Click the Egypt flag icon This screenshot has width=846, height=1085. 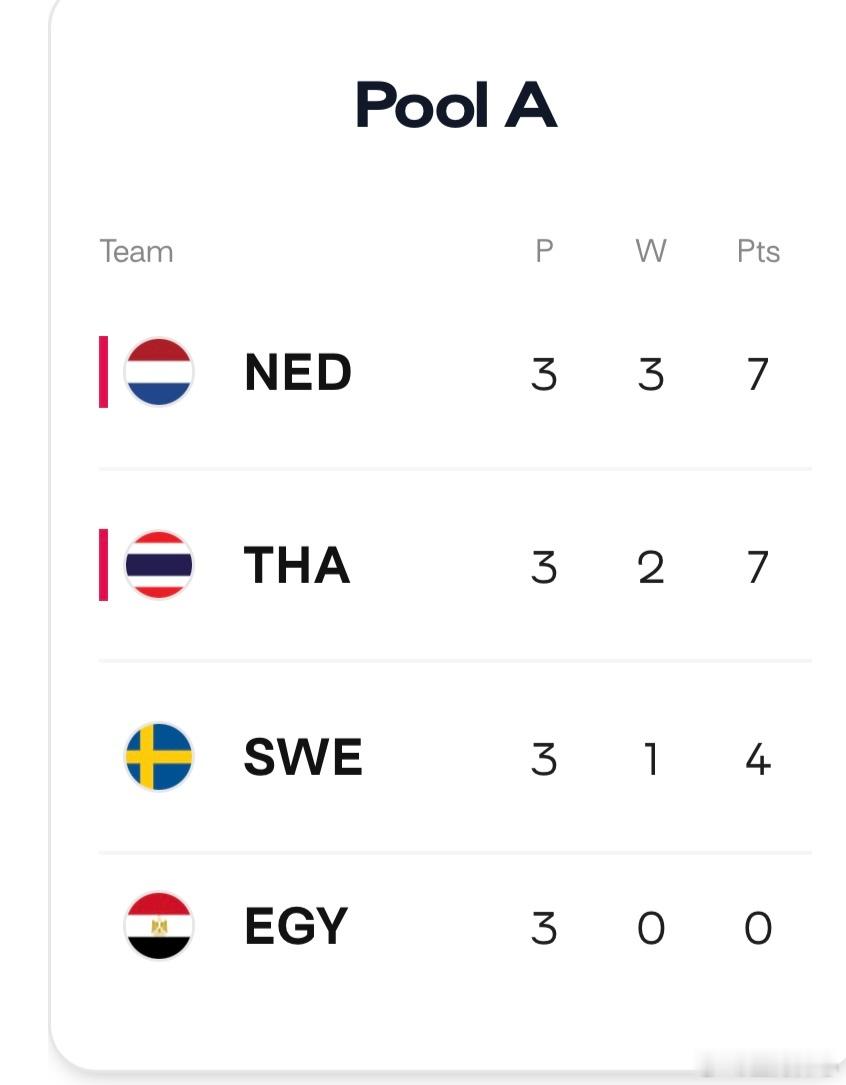[158, 926]
